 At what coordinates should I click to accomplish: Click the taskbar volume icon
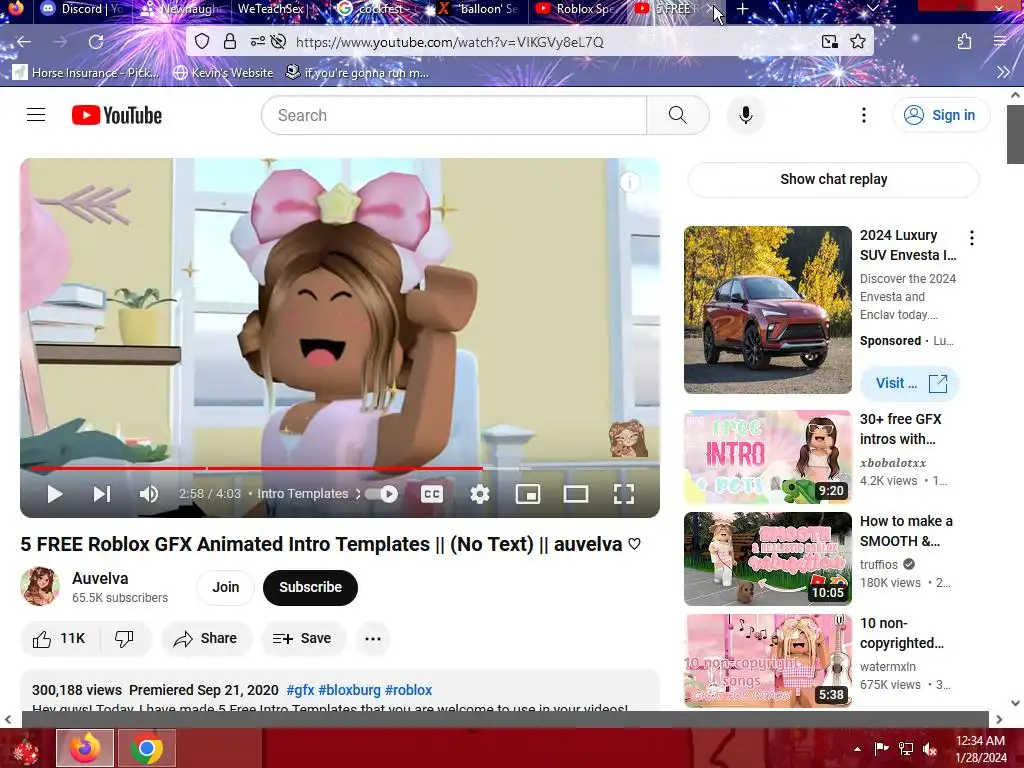coord(930,749)
